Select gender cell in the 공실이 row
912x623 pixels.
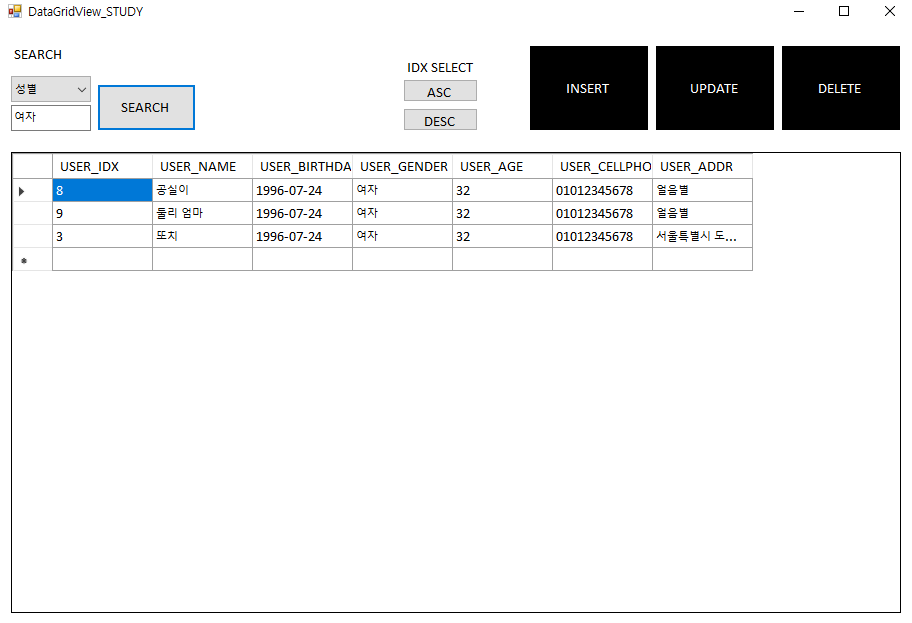tap(402, 190)
